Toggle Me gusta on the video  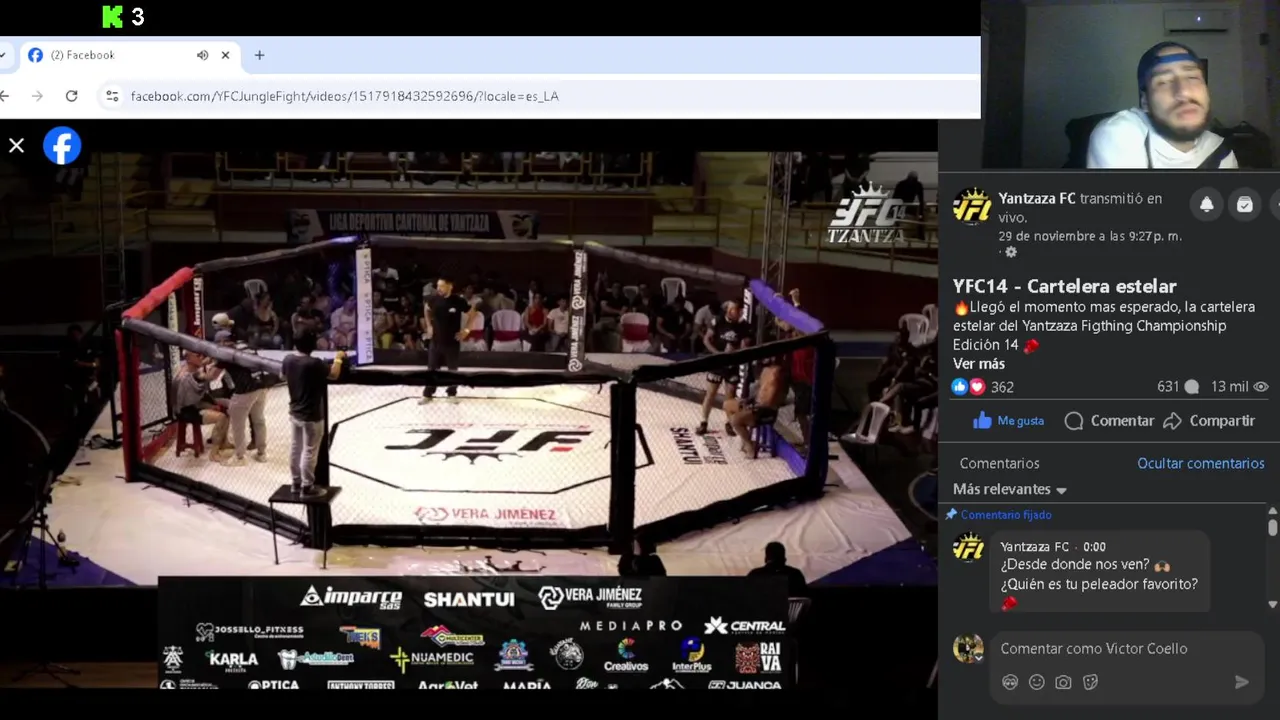(1008, 421)
